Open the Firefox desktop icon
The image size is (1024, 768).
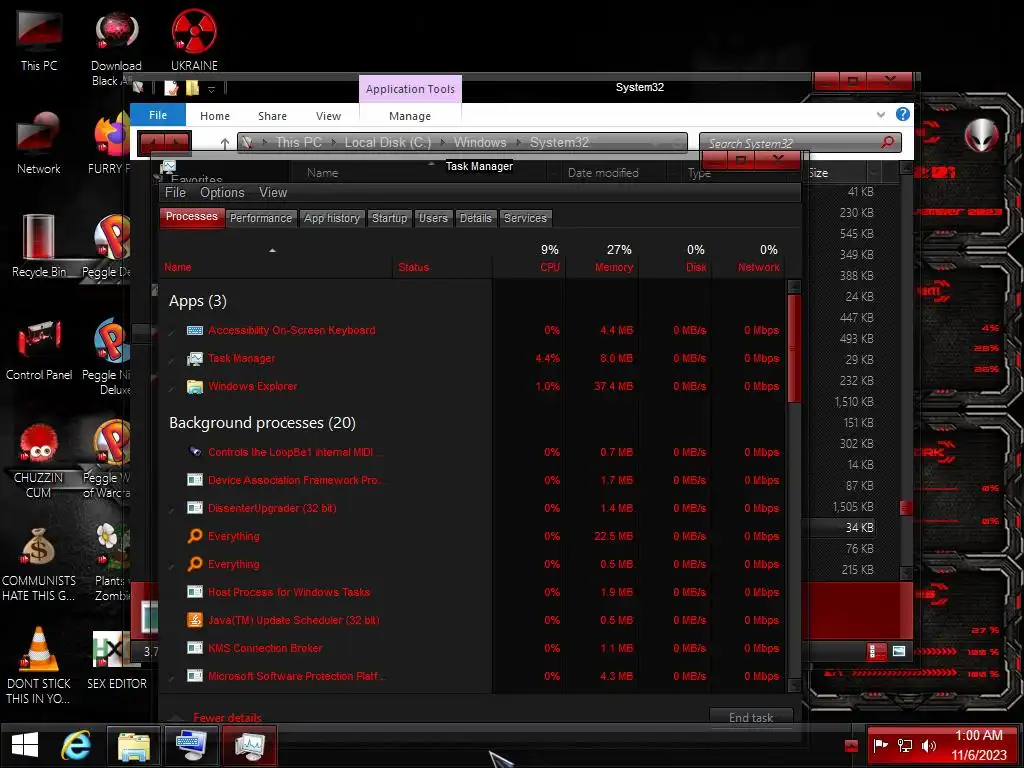pos(110,144)
